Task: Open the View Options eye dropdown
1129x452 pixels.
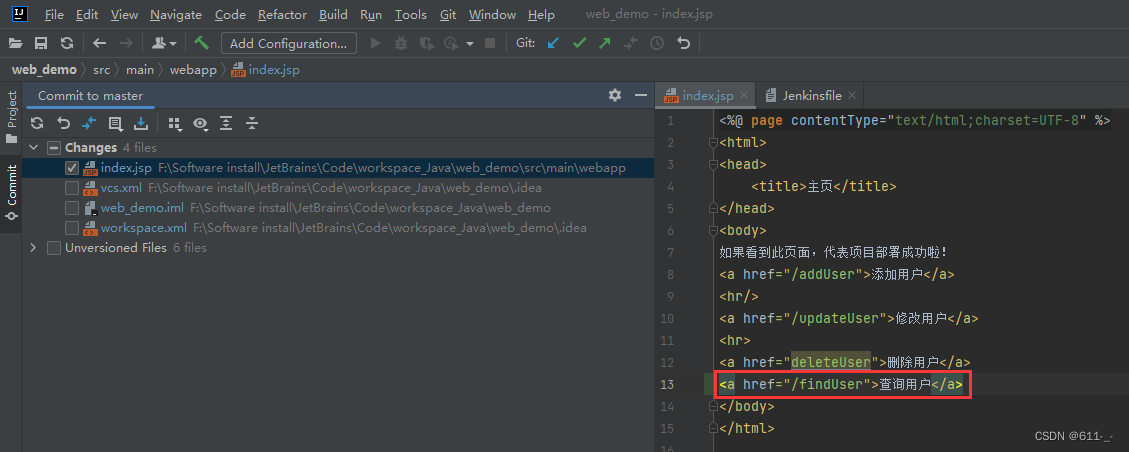Action: [x=200, y=124]
